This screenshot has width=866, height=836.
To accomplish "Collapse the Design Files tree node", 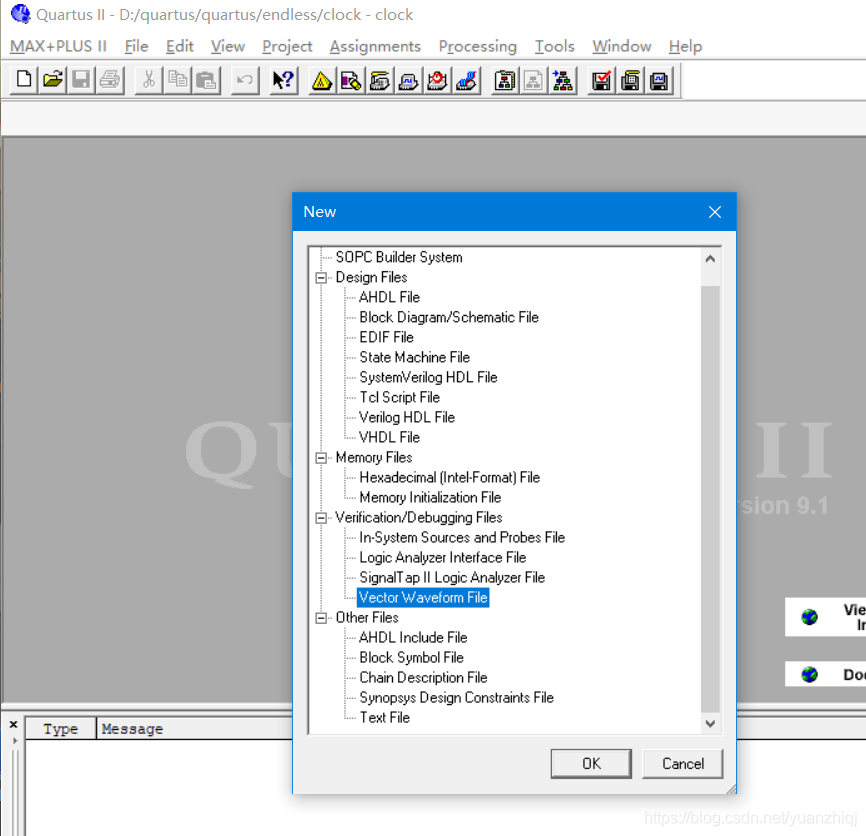I will 321,277.
